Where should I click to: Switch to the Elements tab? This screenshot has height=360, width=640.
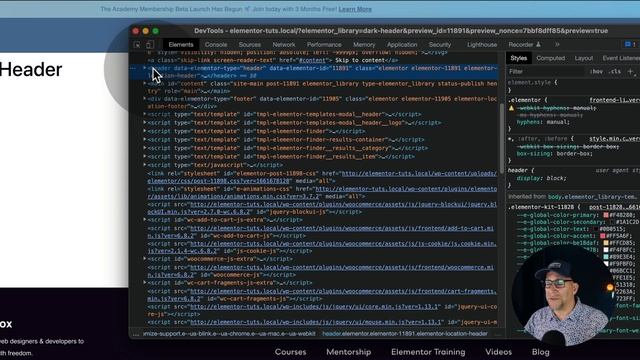[181, 44]
